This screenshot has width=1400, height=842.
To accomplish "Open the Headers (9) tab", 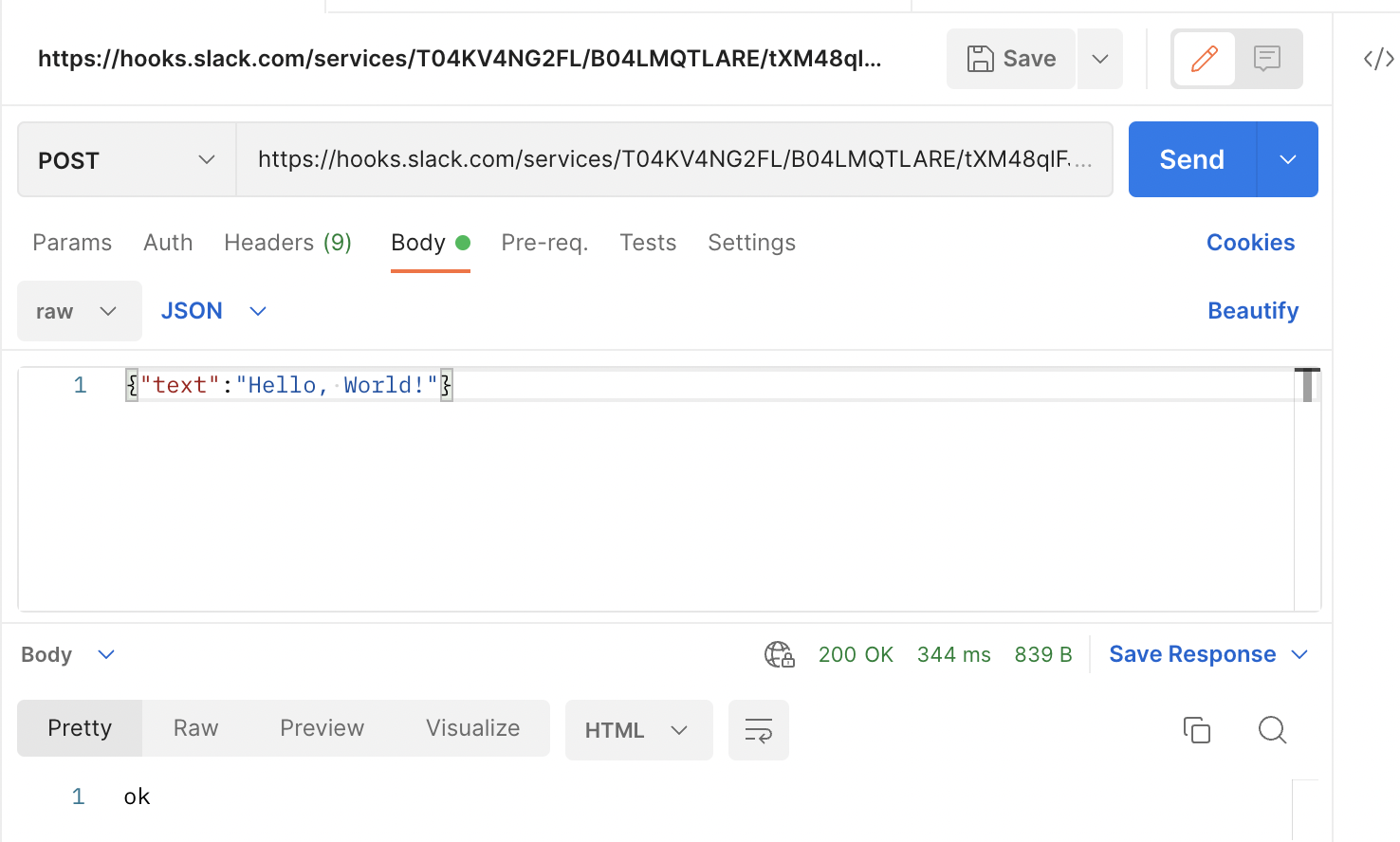I will (x=288, y=243).
